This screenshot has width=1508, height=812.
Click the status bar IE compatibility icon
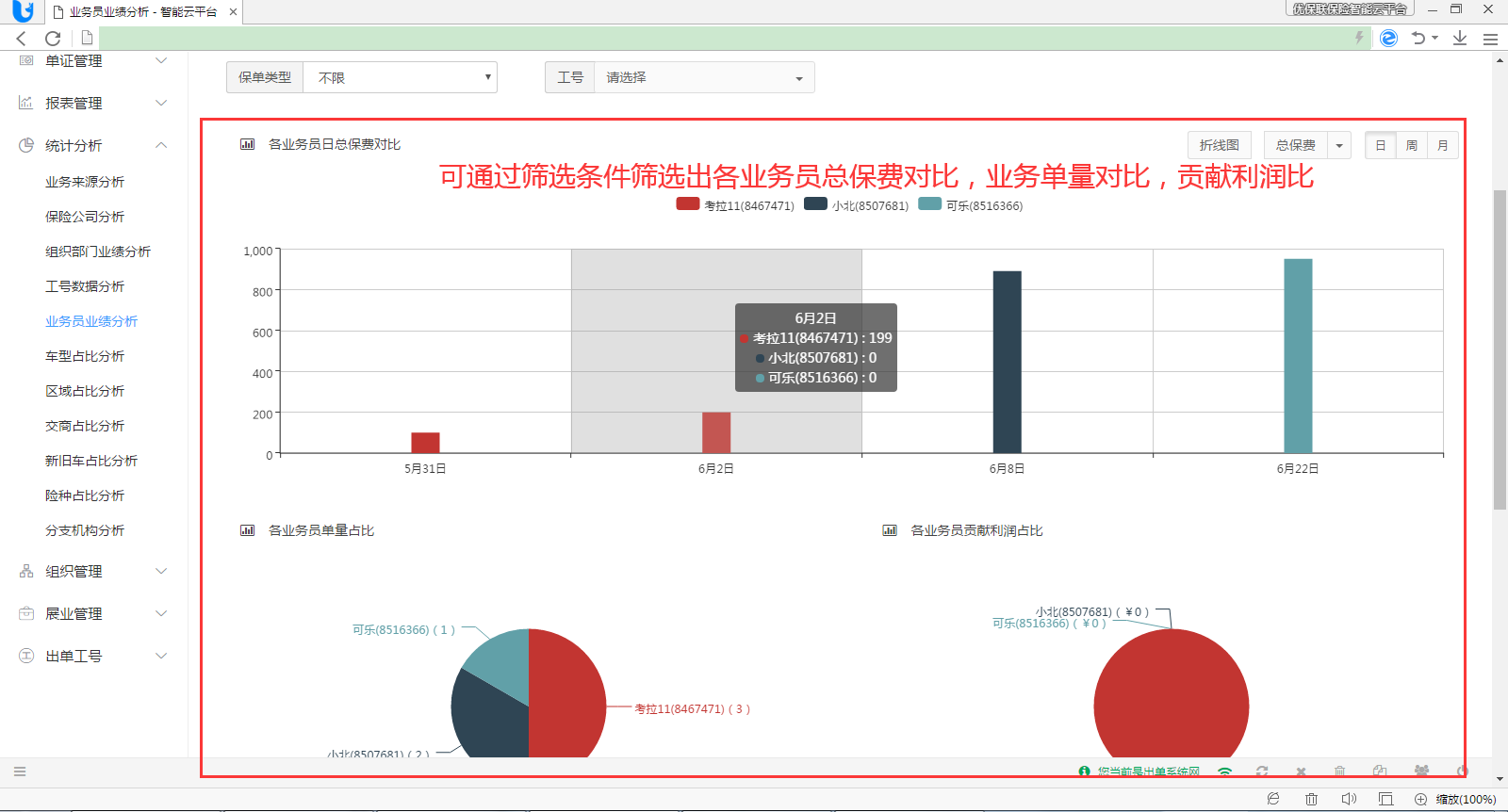[x=1273, y=799]
